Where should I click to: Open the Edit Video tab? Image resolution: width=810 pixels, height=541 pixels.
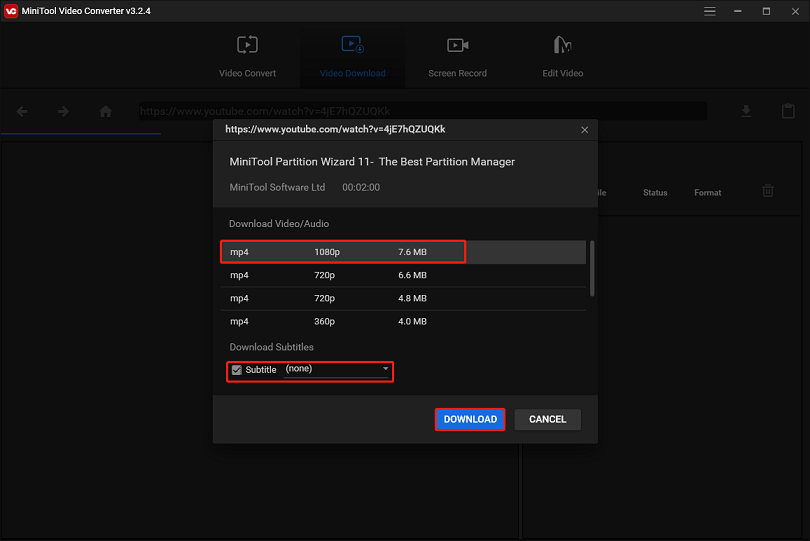(562, 56)
